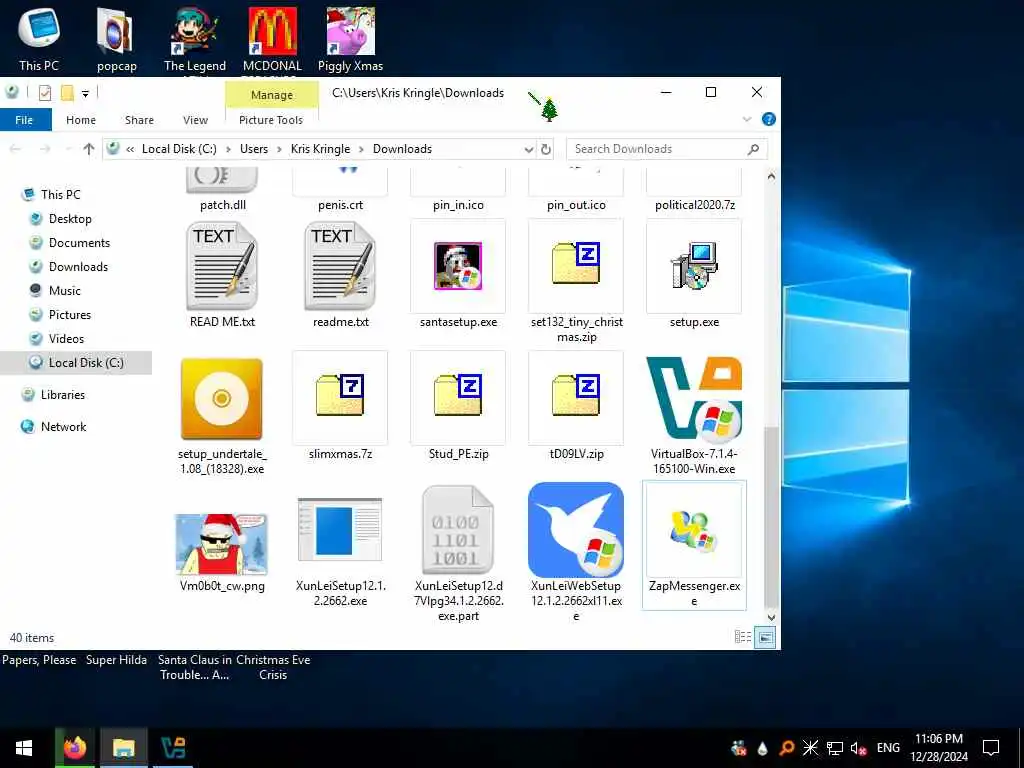Click the vertical scrollbar thumb

pos(771,516)
